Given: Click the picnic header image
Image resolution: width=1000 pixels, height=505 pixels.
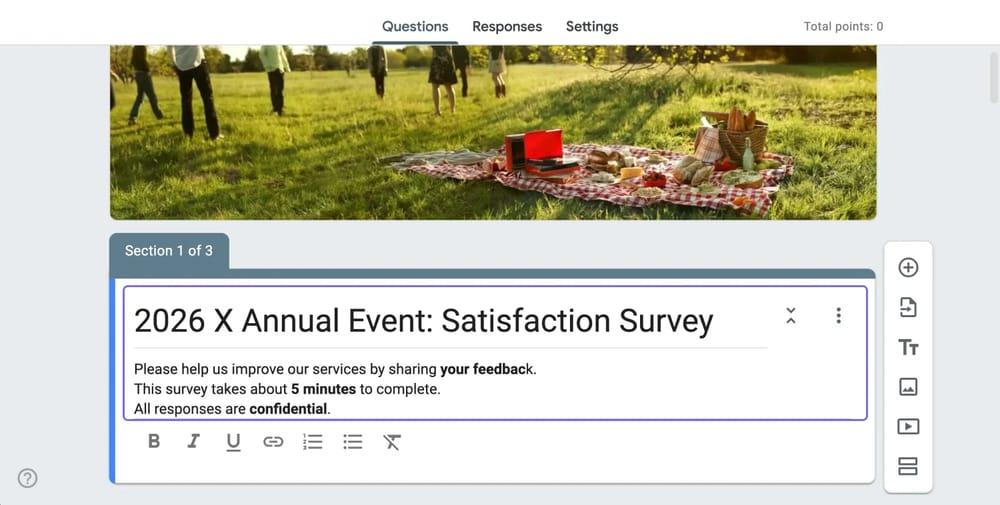Looking at the screenshot, I should pyautogui.click(x=493, y=133).
